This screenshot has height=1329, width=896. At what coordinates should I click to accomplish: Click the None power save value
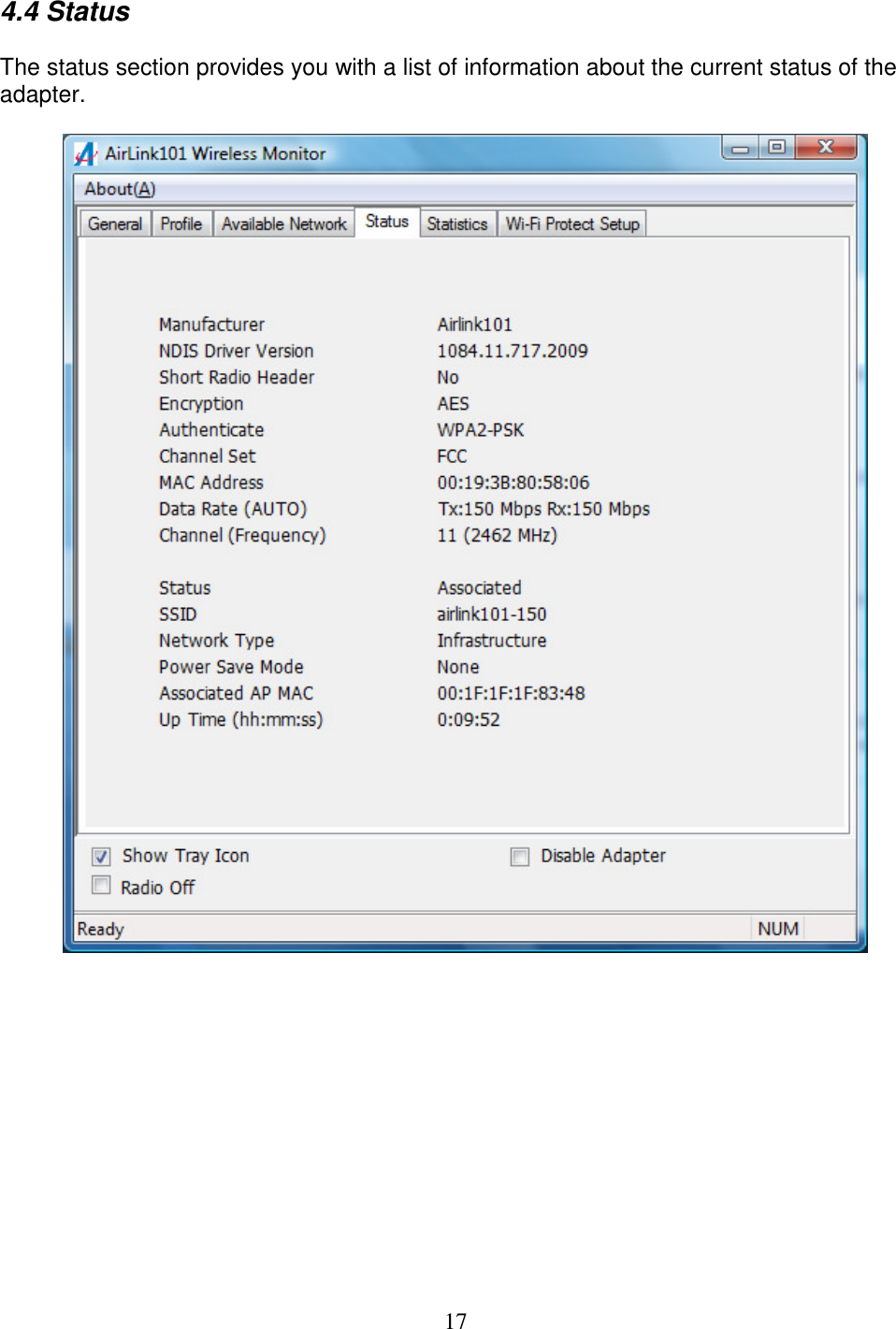coord(458,667)
